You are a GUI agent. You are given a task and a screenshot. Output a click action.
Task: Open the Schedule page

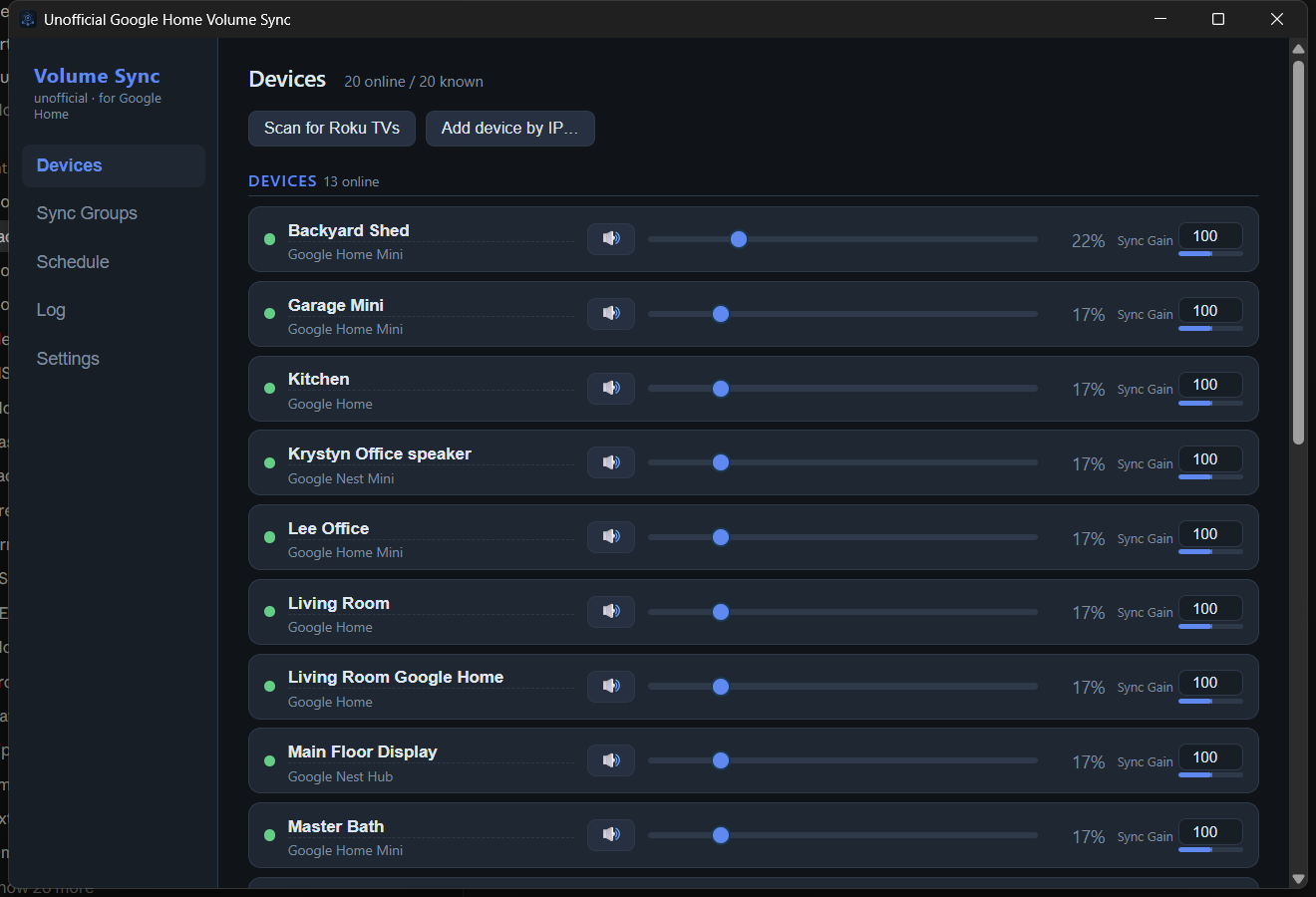pyautogui.click(x=114, y=262)
